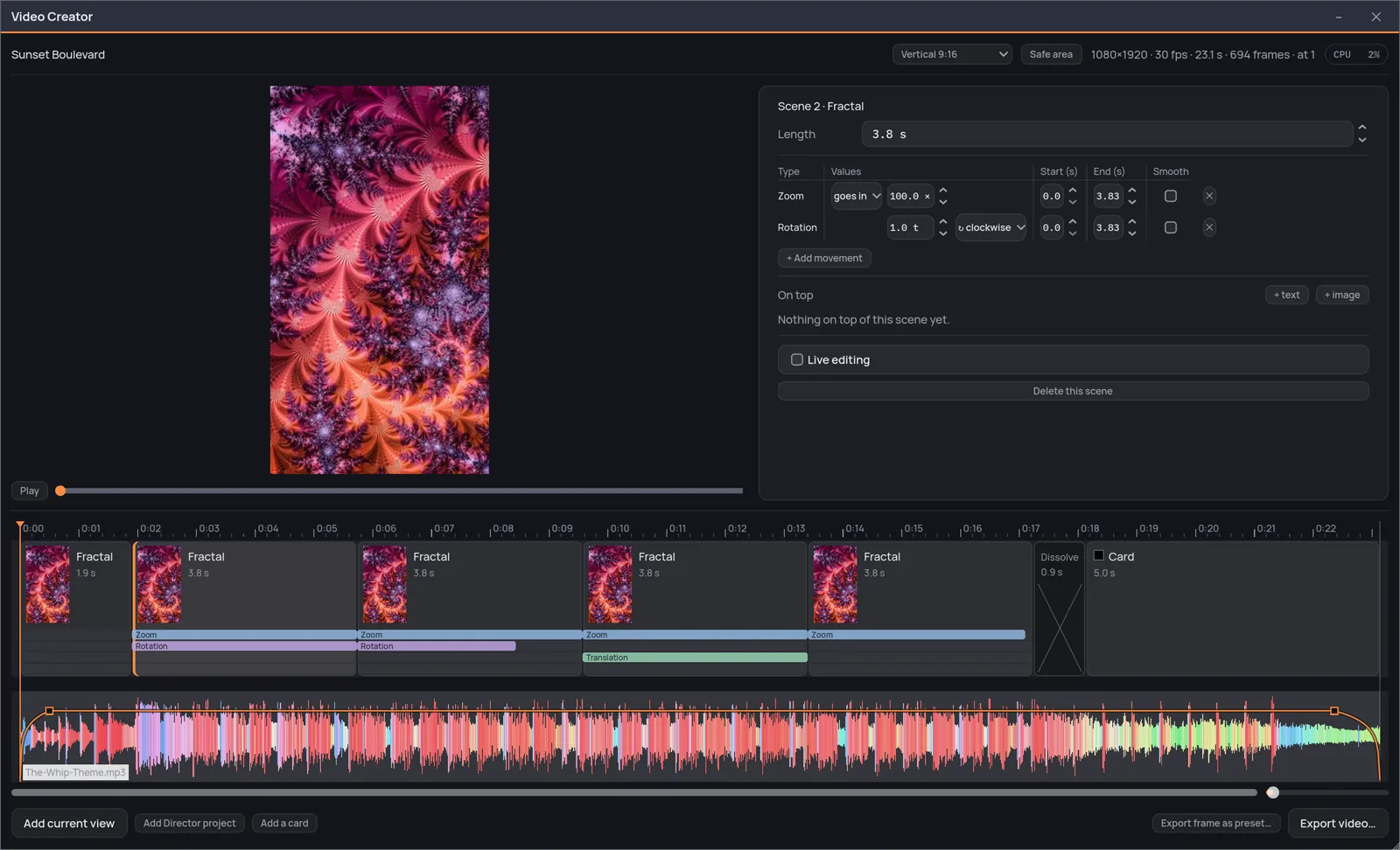Viewport: 1400px width, 850px height.
Task: Decrease the Rotation End (s) stepper
Action: click(1132, 233)
